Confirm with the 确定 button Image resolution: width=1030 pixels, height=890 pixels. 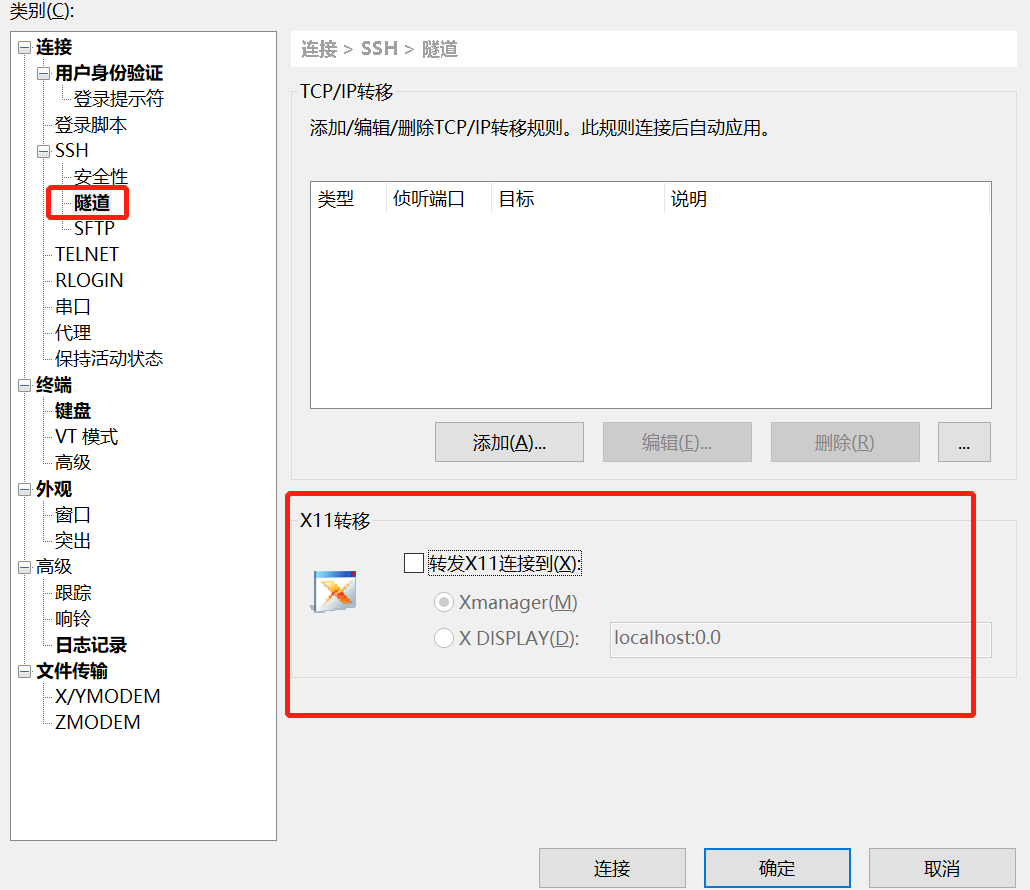click(x=777, y=868)
